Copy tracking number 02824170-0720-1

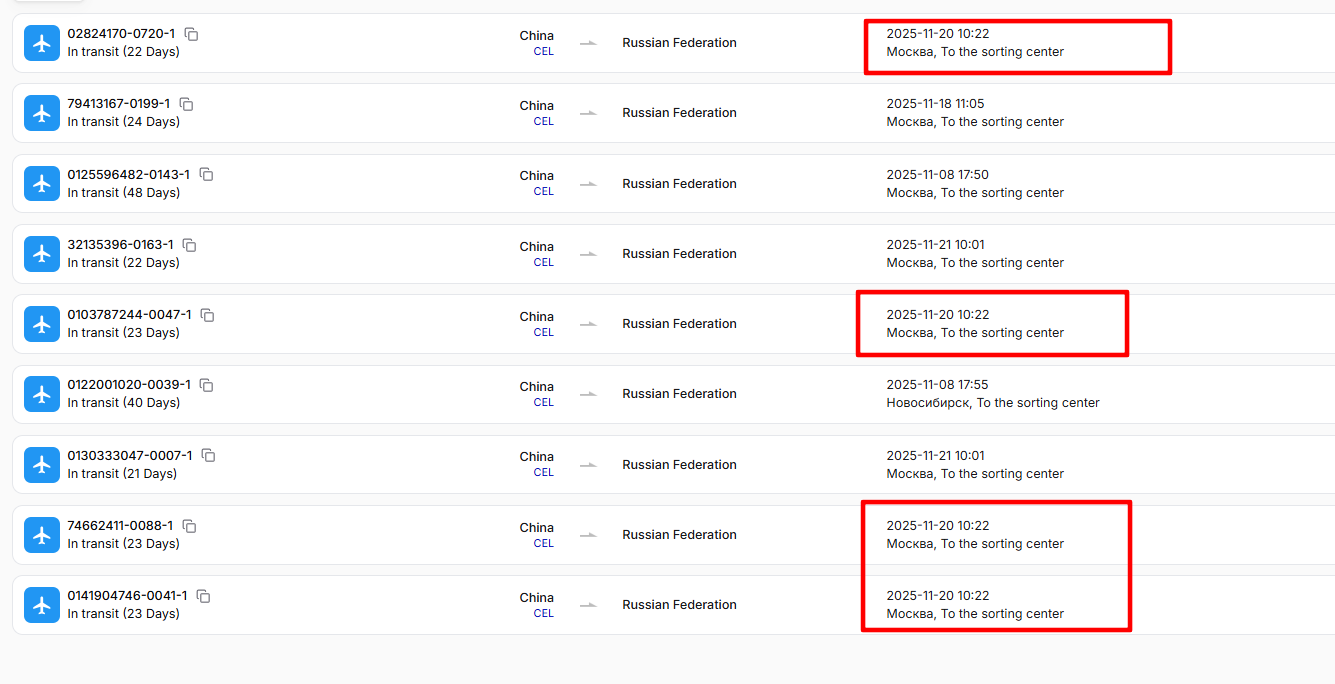click(x=191, y=34)
